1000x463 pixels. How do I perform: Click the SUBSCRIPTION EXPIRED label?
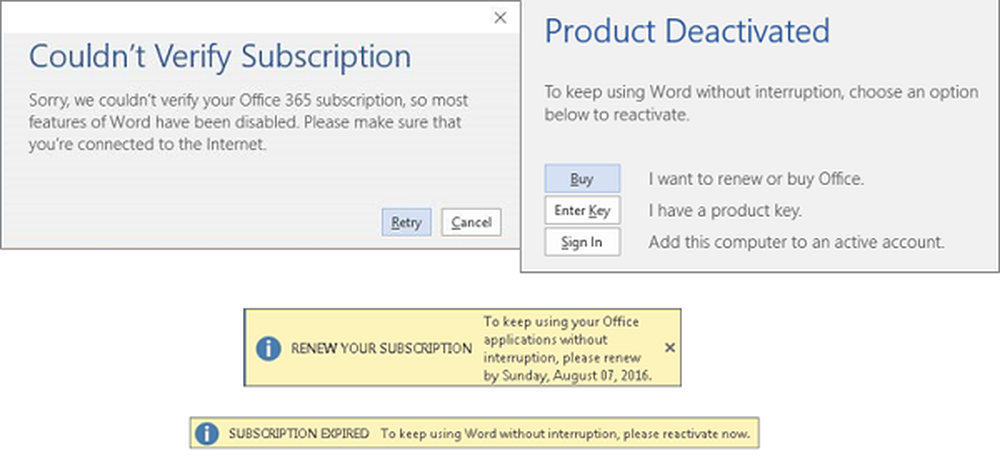(x=298, y=434)
